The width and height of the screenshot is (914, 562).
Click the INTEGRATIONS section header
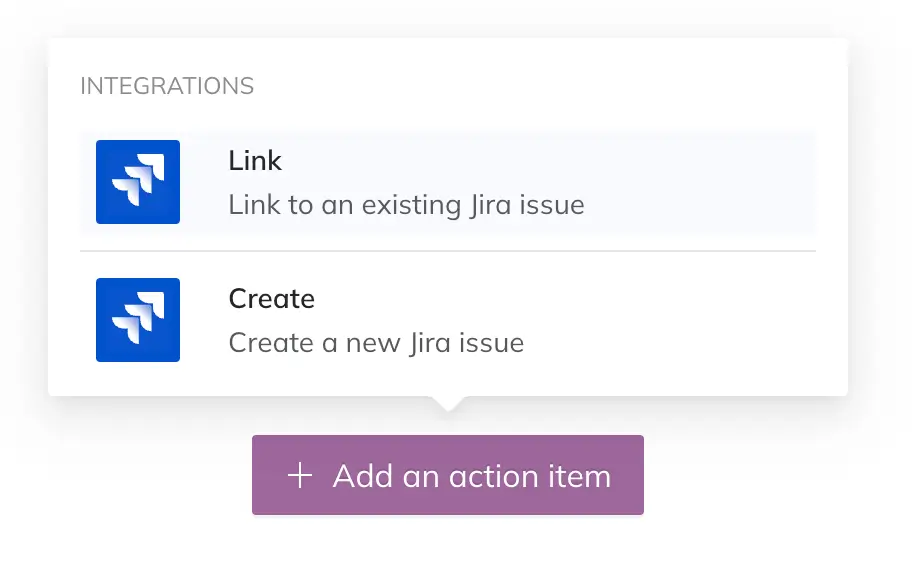(167, 87)
